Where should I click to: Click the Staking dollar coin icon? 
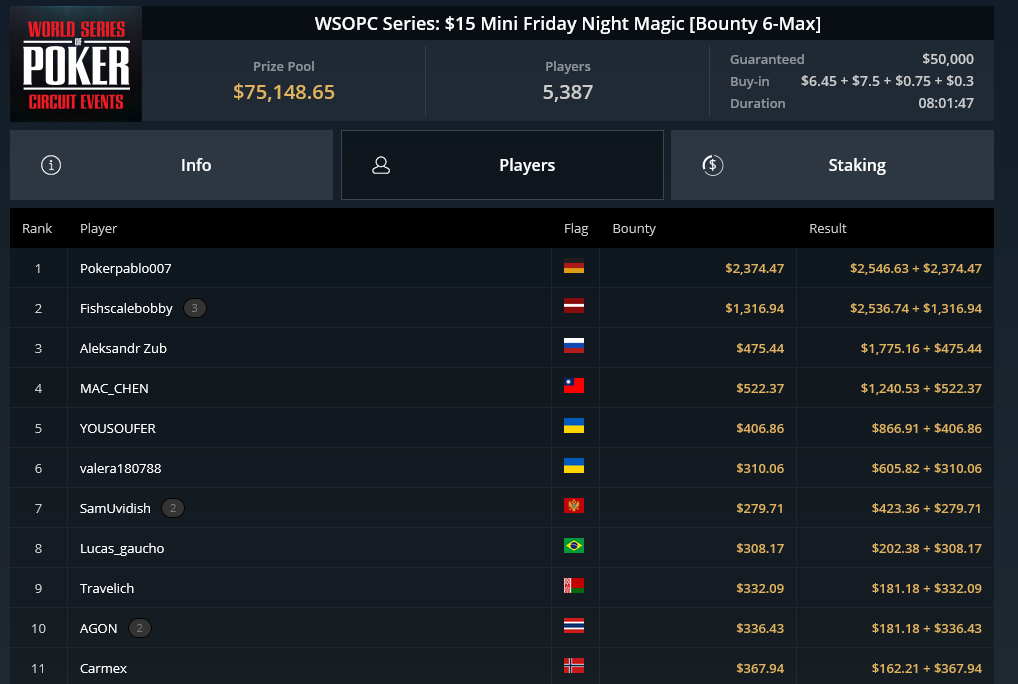pyautogui.click(x=712, y=165)
